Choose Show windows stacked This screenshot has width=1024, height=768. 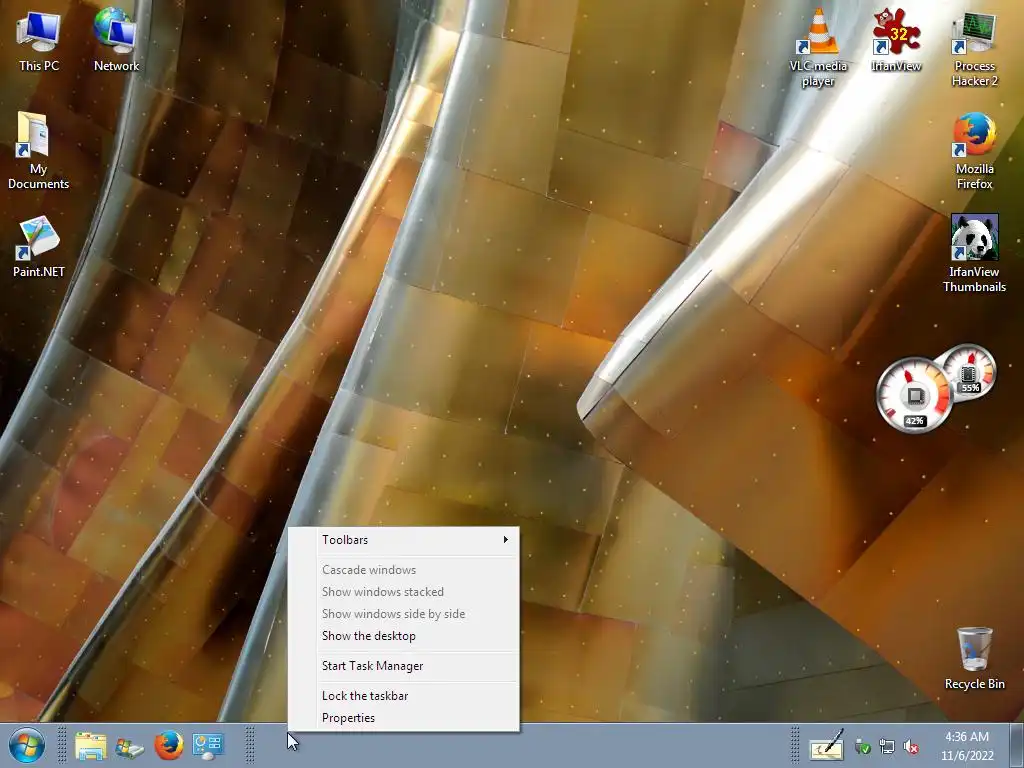(x=404, y=592)
